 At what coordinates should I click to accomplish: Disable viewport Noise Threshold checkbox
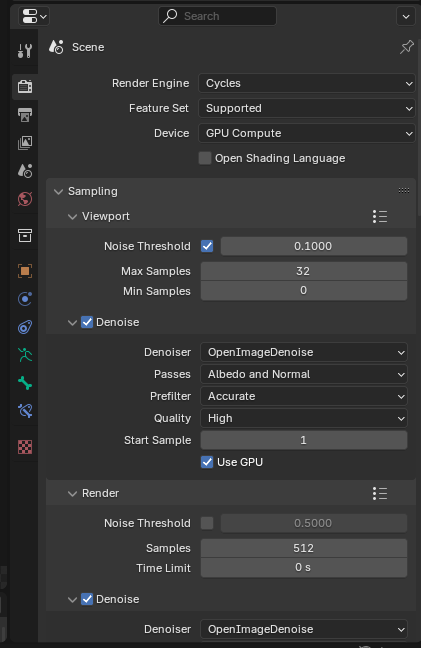coord(207,246)
